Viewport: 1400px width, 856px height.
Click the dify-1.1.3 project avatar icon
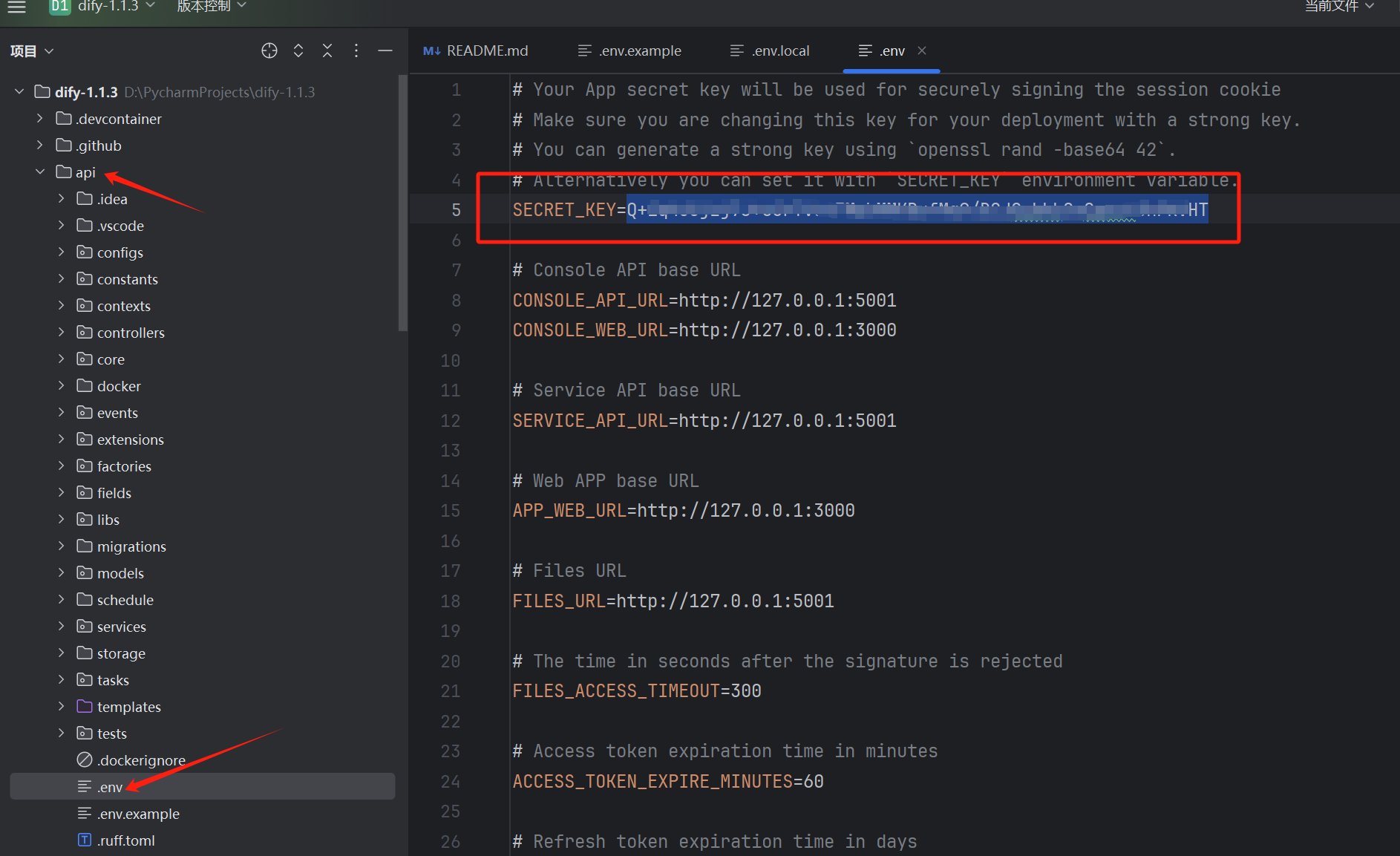(x=59, y=7)
